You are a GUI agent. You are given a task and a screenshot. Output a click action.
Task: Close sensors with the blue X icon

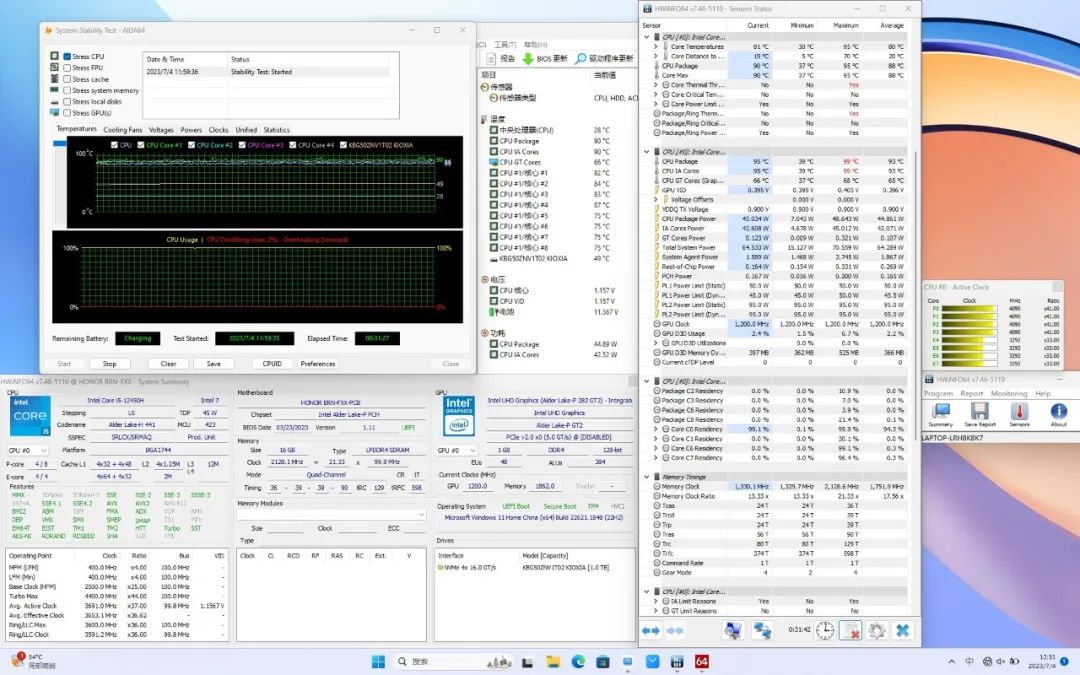(x=902, y=630)
